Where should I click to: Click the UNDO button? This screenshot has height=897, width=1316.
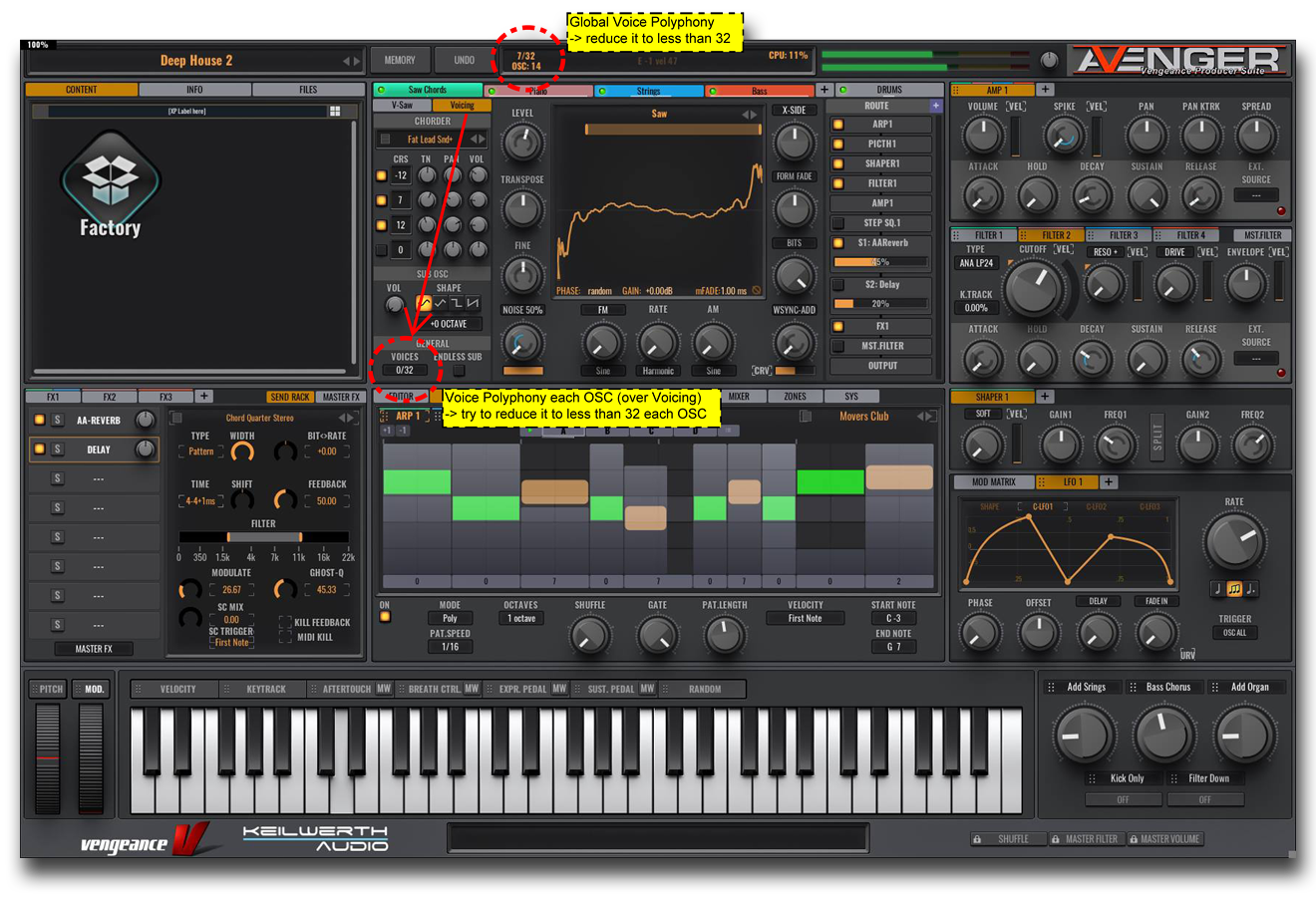click(x=465, y=60)
